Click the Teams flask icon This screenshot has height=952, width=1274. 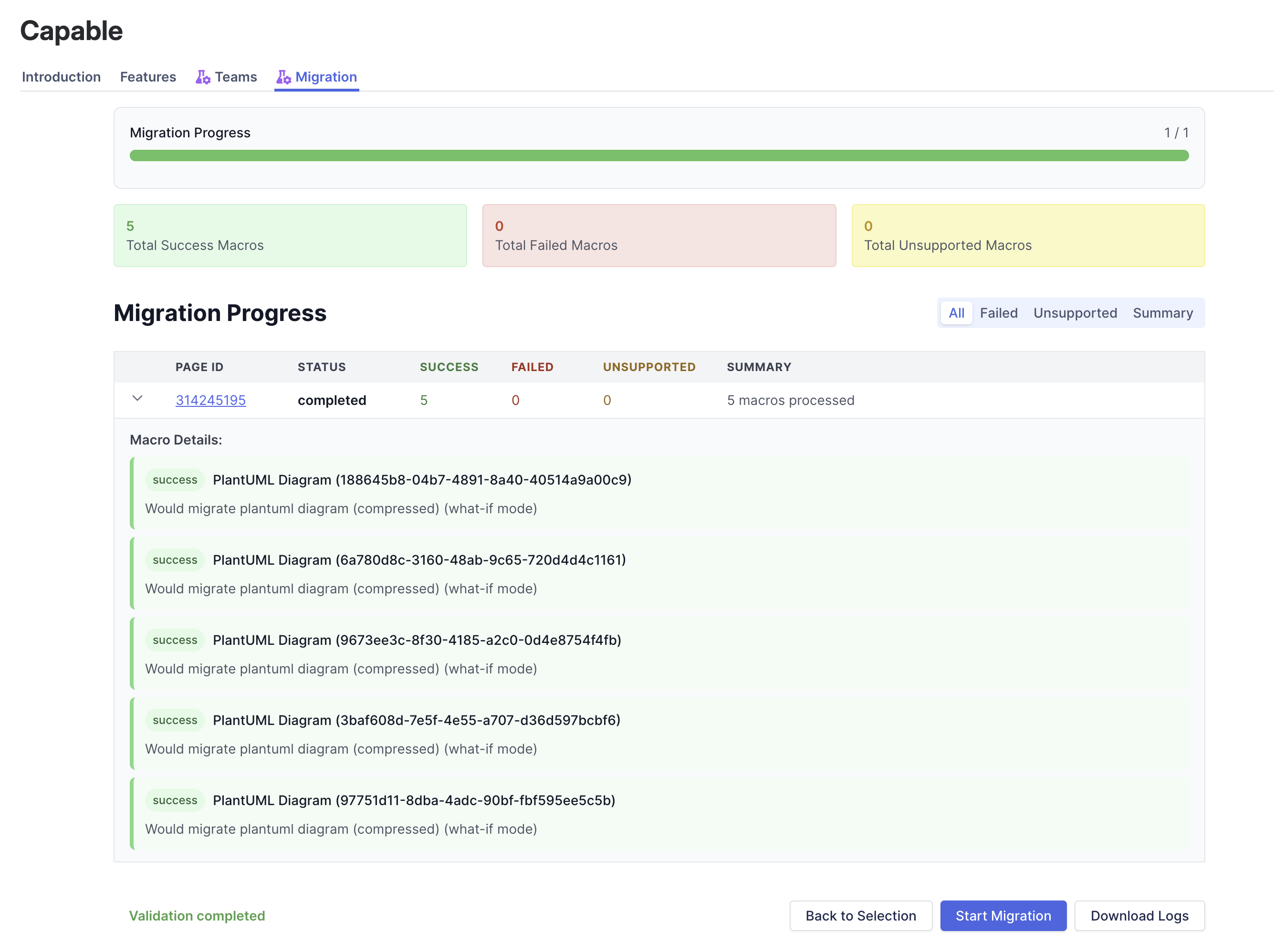pos(203,77)
